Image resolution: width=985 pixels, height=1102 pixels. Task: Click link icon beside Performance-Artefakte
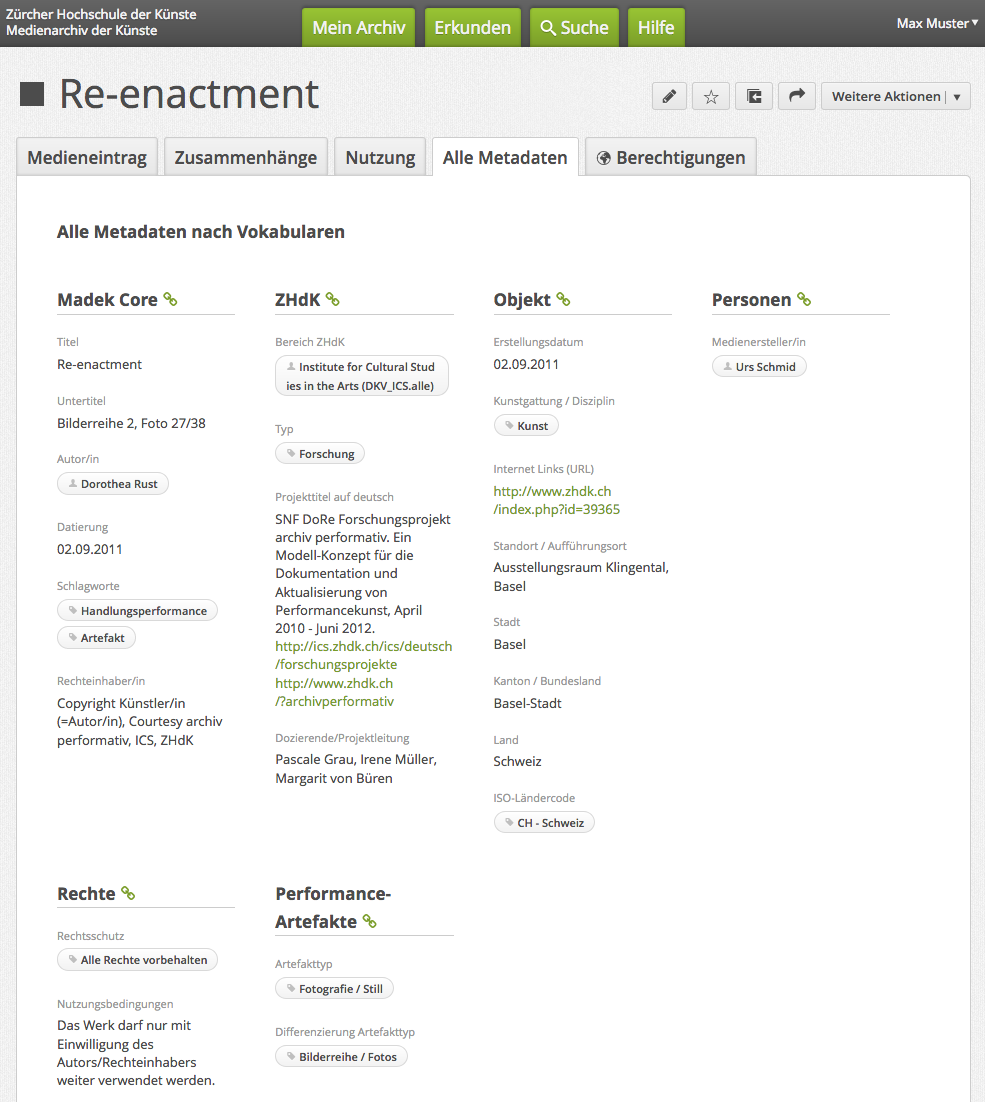click(x=370, y=921)
